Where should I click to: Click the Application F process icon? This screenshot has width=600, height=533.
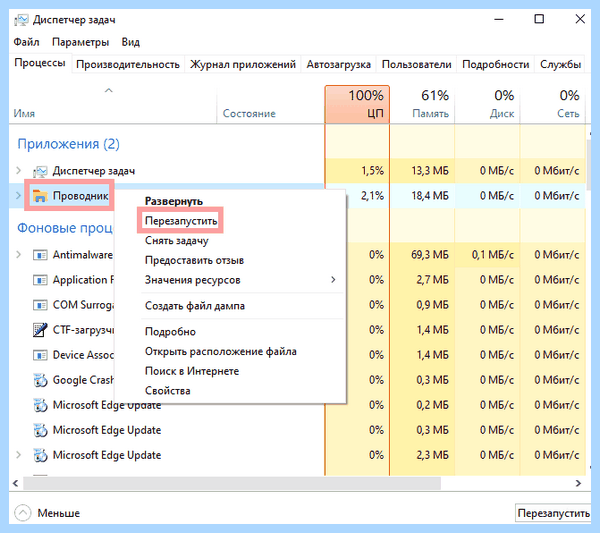[x=40, y=280]
